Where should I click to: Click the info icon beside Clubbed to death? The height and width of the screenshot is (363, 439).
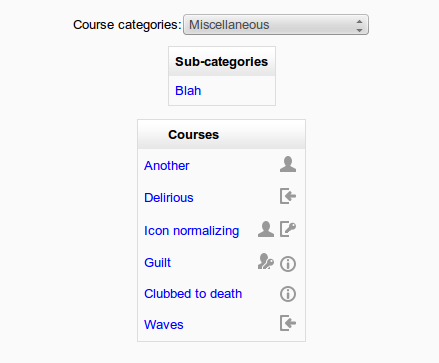pyautogui.click(x=288, y=294)
